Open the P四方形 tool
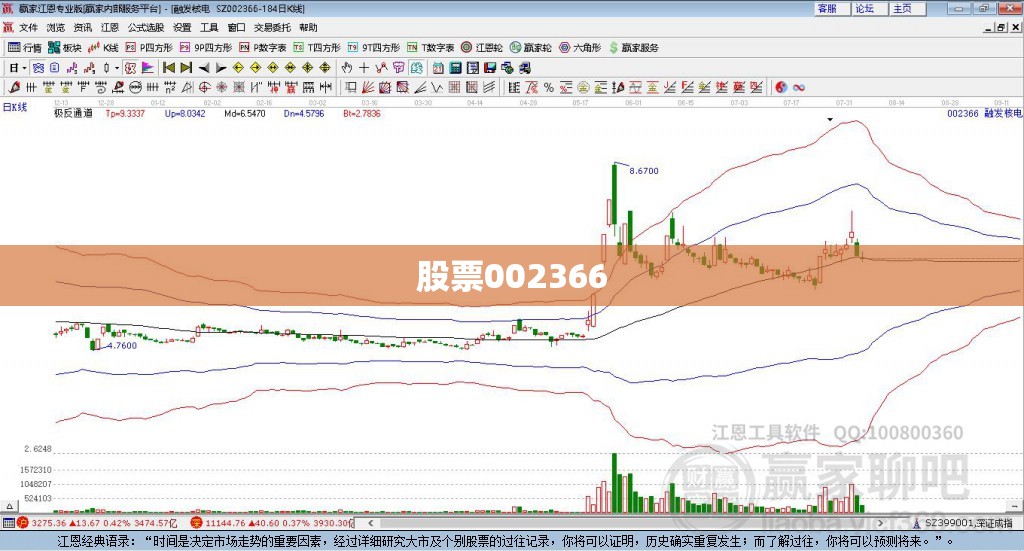 pyautogui.click(x=149, y=48)
